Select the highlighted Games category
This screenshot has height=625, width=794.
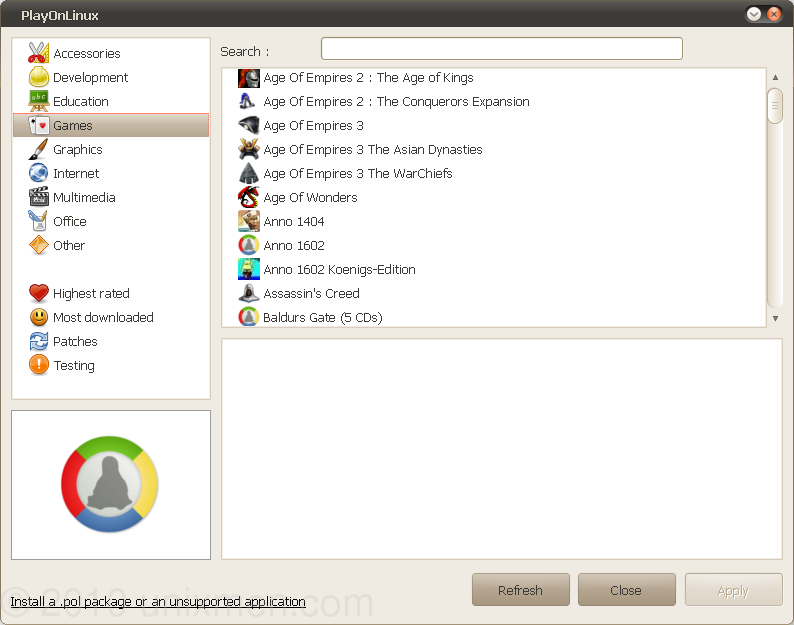click(111, 125)
